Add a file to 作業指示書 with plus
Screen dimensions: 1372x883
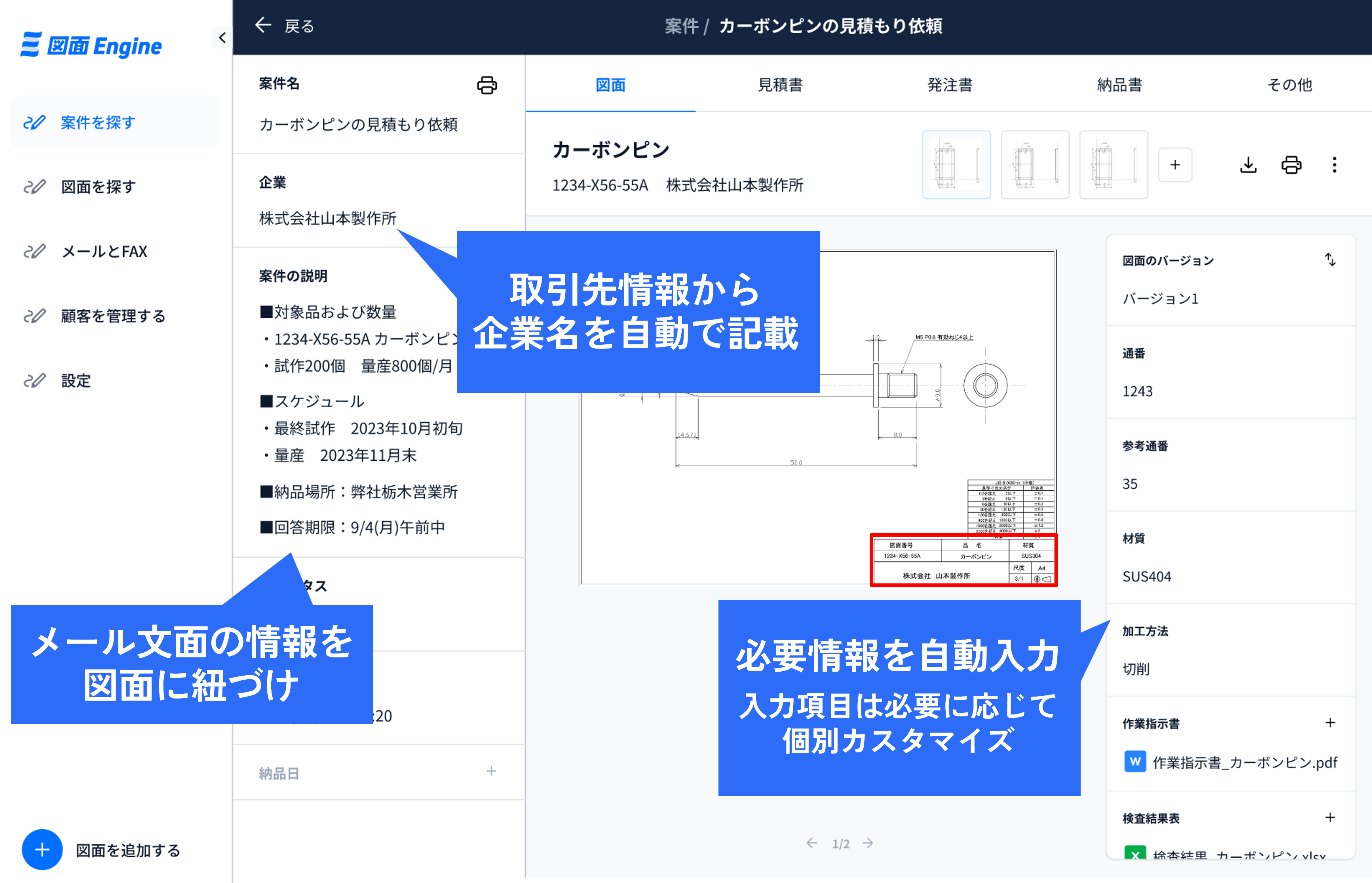pos(1330,722)
